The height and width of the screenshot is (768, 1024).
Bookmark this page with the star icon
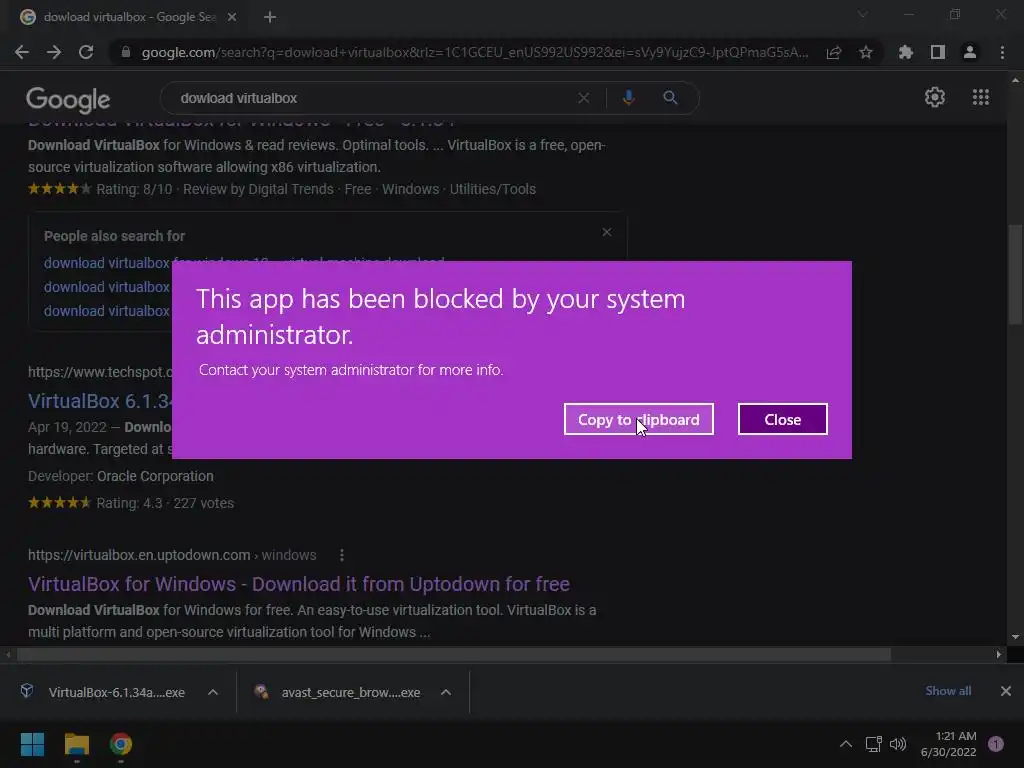866,52
